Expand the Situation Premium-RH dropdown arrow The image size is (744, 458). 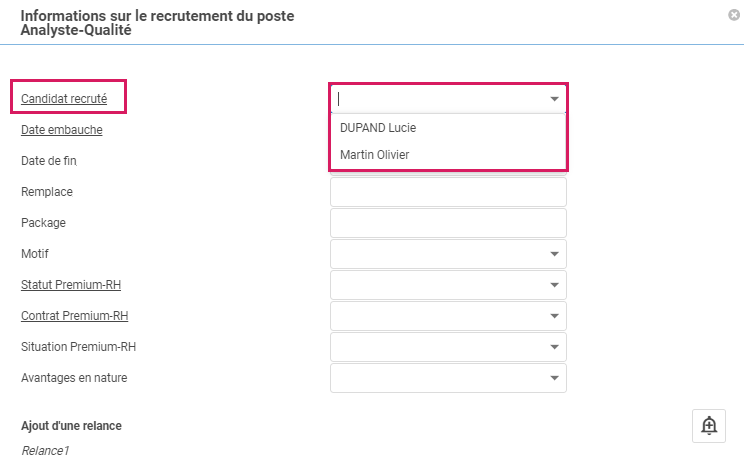554,347
